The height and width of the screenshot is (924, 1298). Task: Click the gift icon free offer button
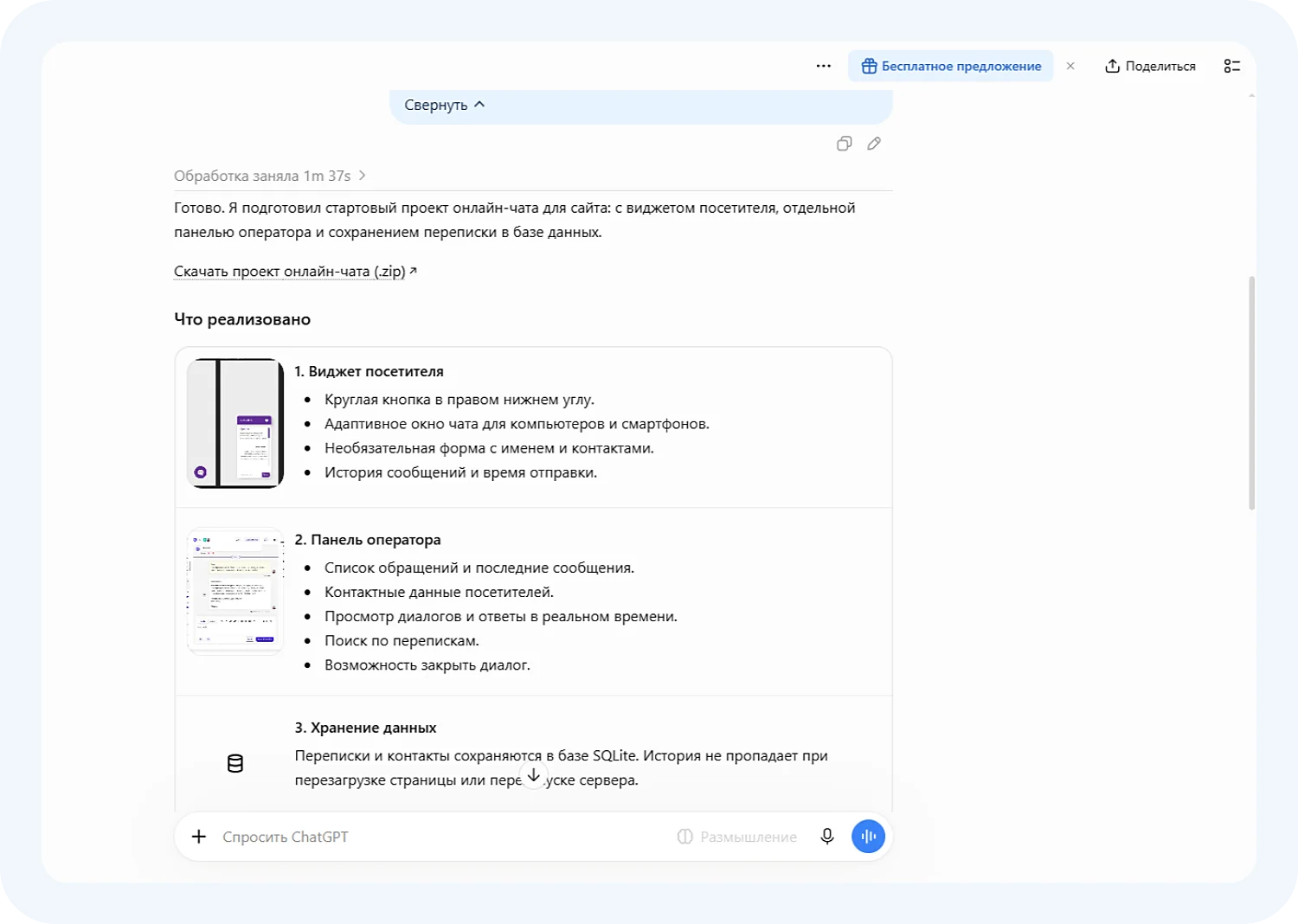coord(950,66)
